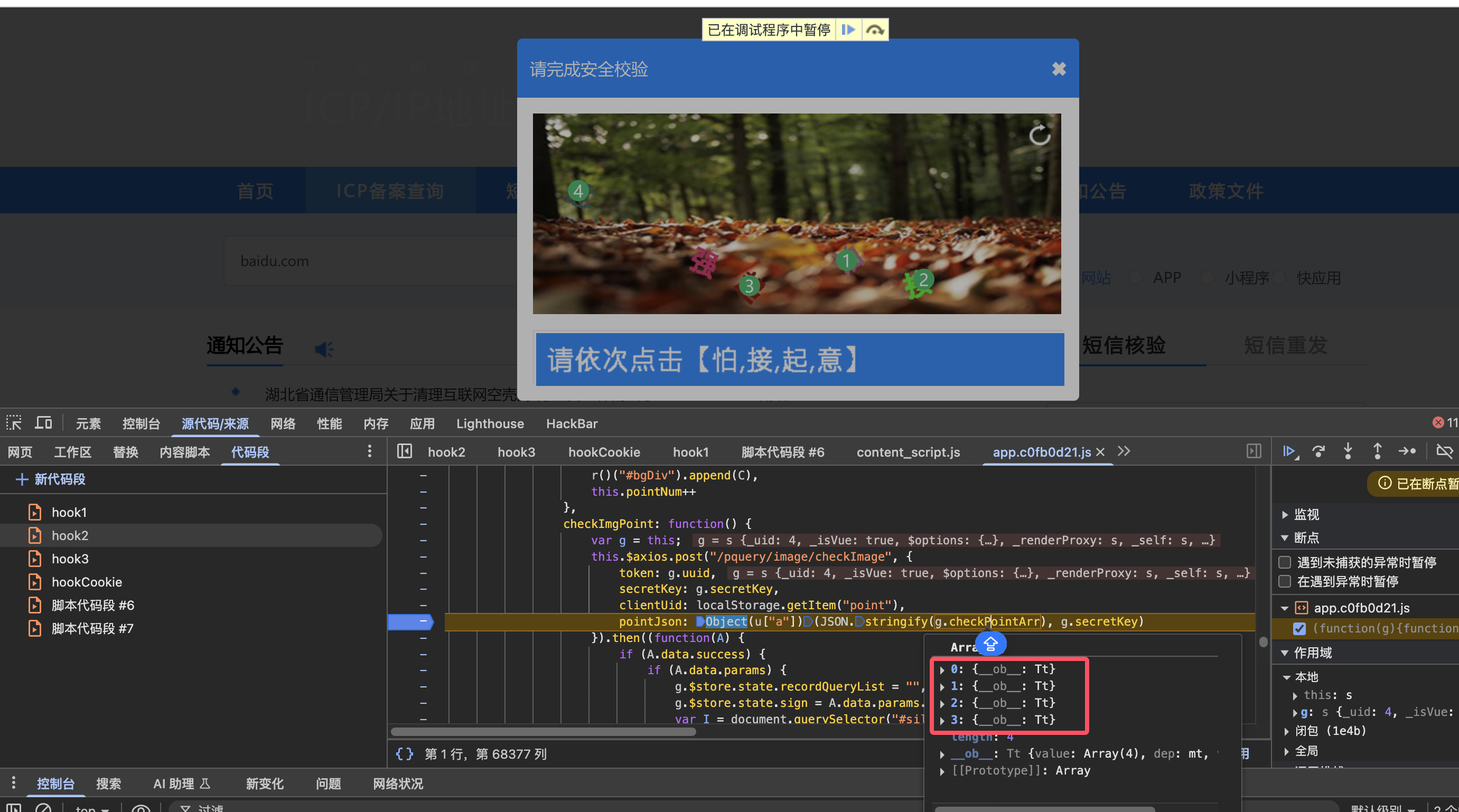Enable pause on uncaught exceptions checkbox
Screen dimensions: 1459x812
(1285, 562)
